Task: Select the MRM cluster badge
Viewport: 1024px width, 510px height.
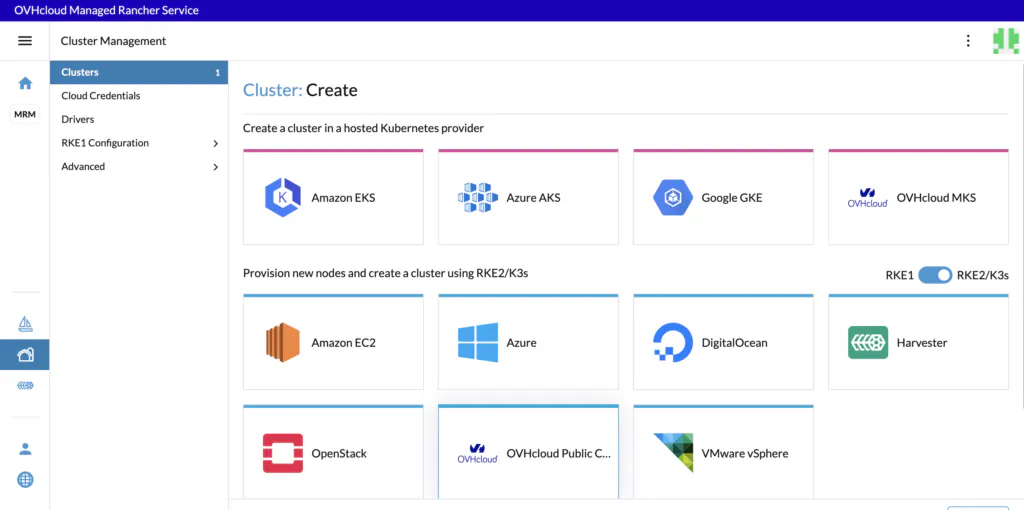Action: pyautogui.click(x=25, y=114)
